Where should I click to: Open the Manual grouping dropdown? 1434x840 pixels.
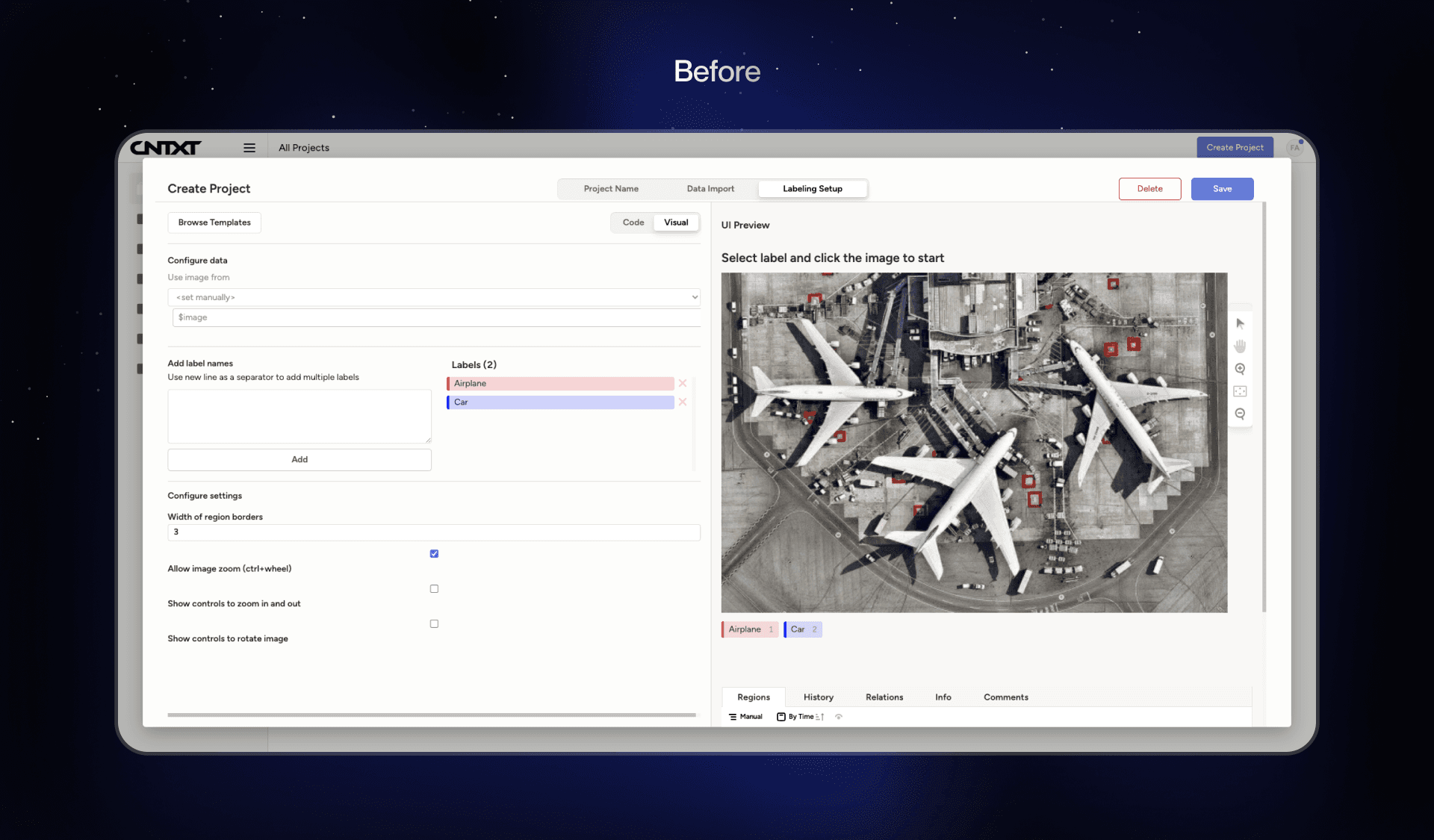coord(745,717)
